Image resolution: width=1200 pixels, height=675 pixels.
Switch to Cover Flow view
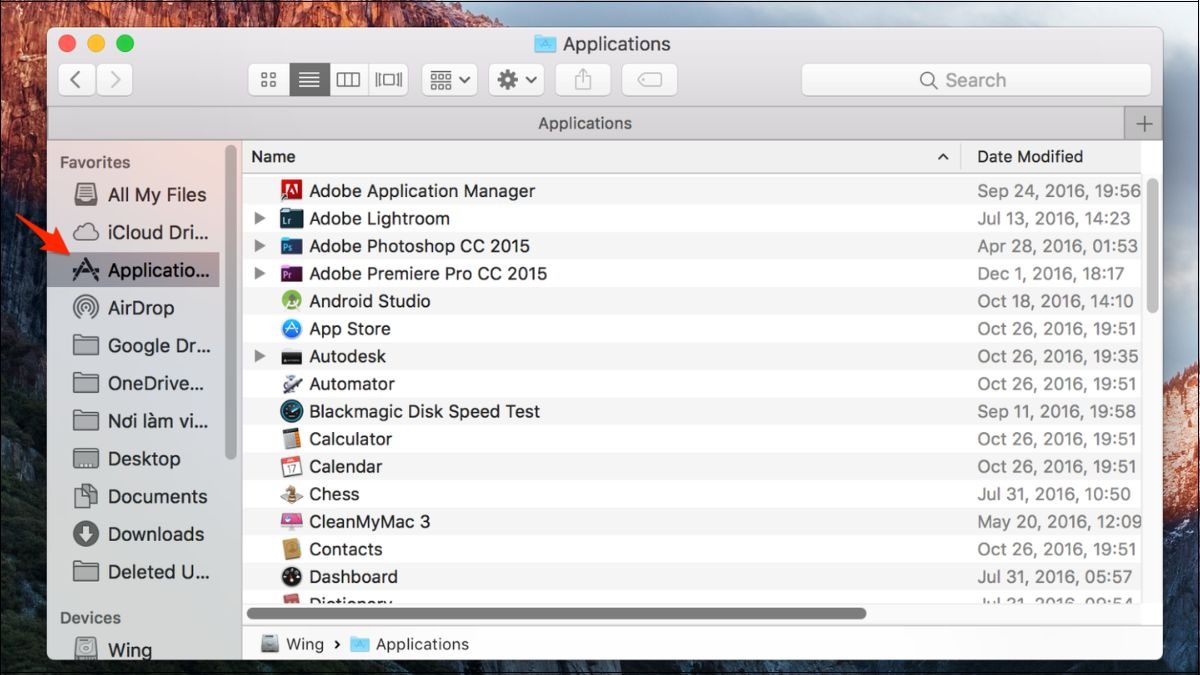pos(388,80)
